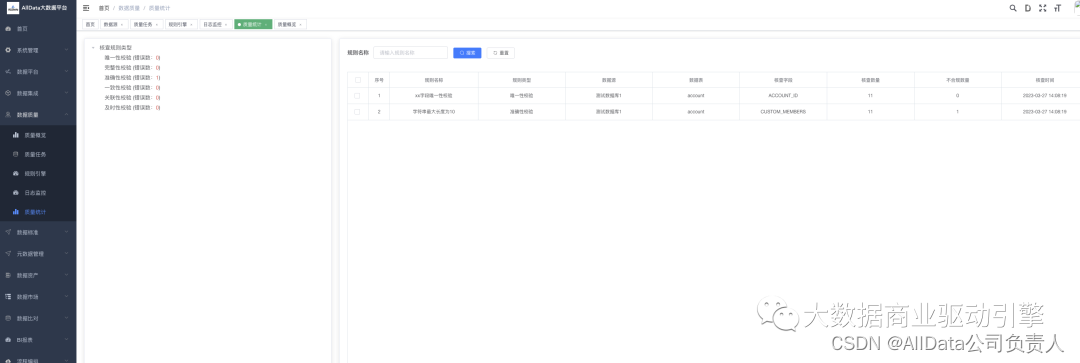
Task: Collapse sidebar with the hamburger icon
Action: point(86,8)
